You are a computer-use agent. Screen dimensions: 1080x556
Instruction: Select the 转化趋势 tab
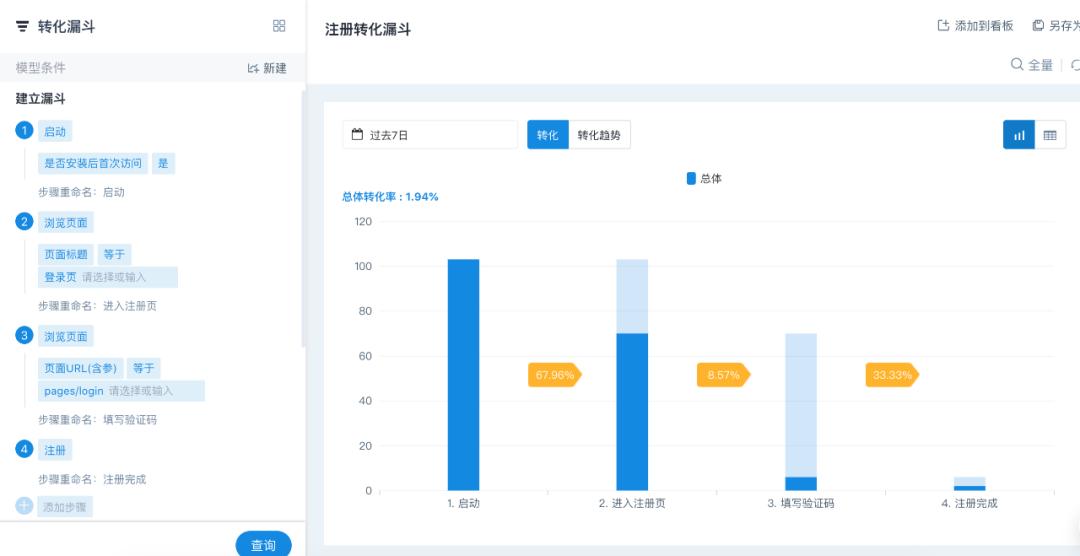click(x=599, y=135)
